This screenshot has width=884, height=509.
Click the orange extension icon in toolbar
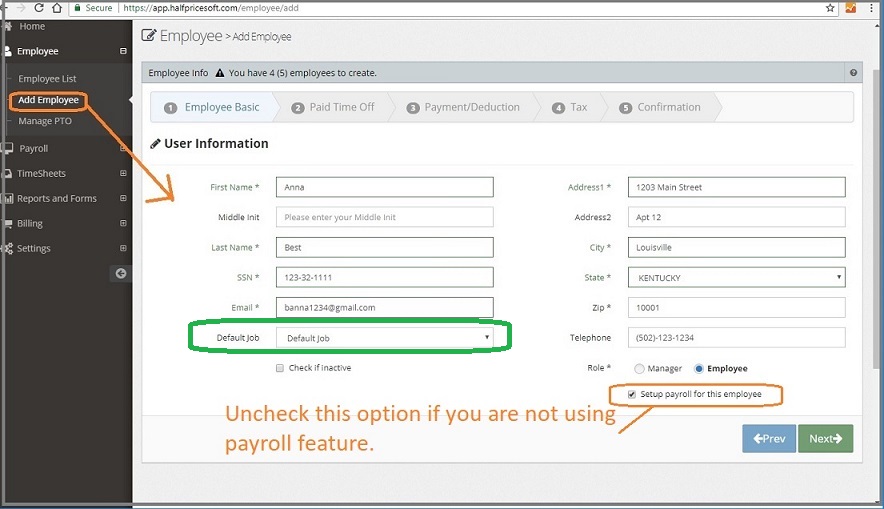tap(851, 8)
